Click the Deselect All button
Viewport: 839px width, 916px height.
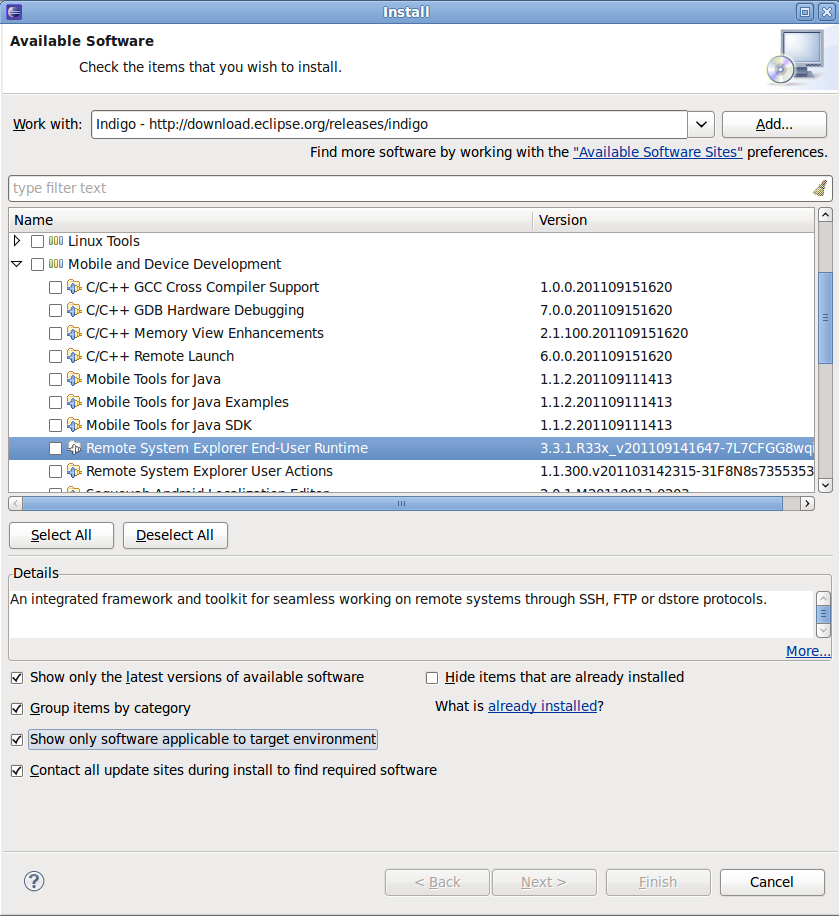[175, 535]
